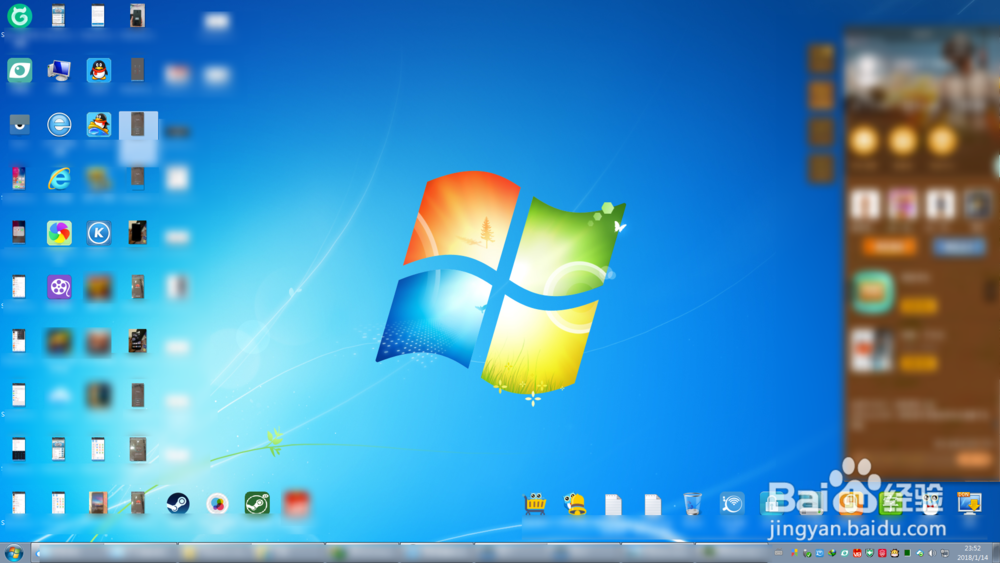Open the gold bell icon
Viewport: 1000px width, 563px height.
point(575,504)
